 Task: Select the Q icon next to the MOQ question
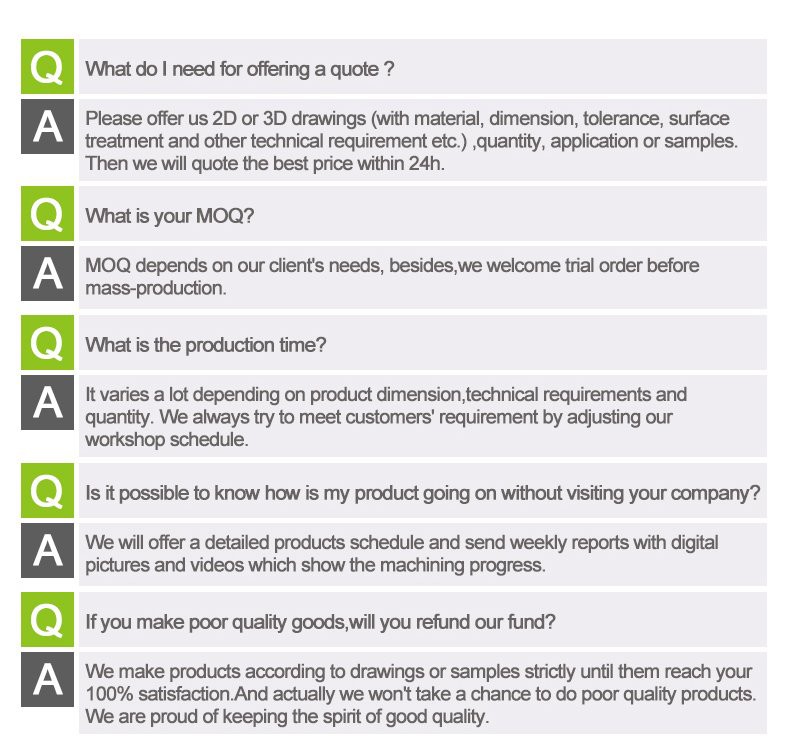46,214
